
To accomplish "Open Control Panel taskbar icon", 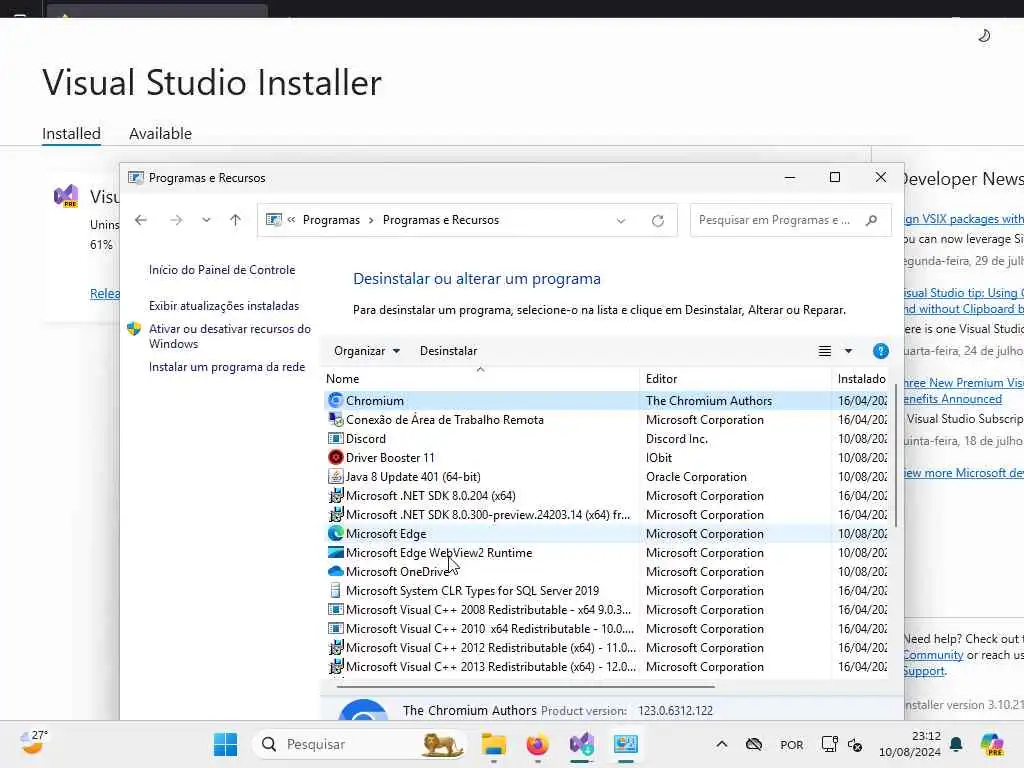I will pyautogui.click(x=625, y=744).
